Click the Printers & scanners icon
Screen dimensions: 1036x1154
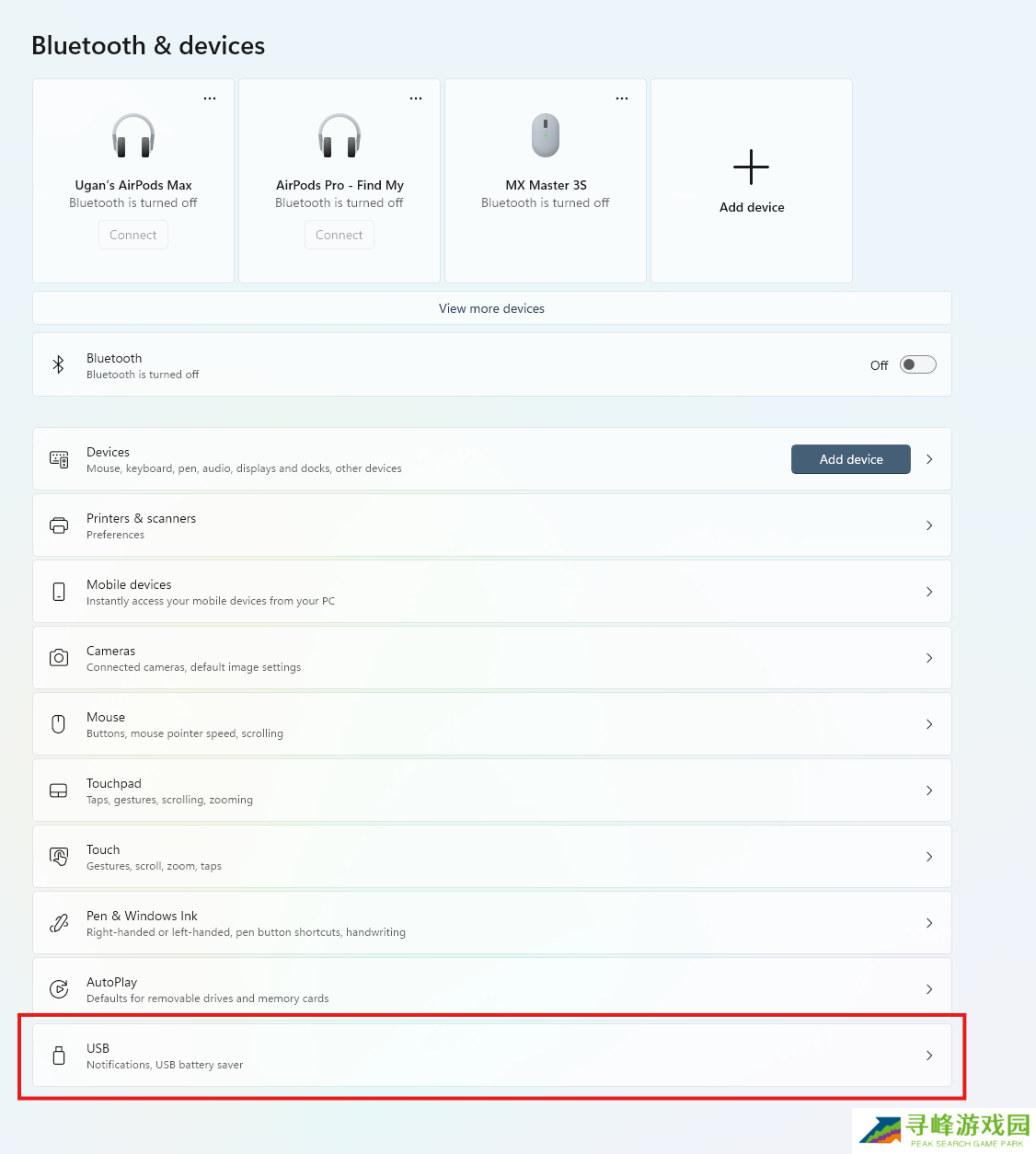pos(59,525)
